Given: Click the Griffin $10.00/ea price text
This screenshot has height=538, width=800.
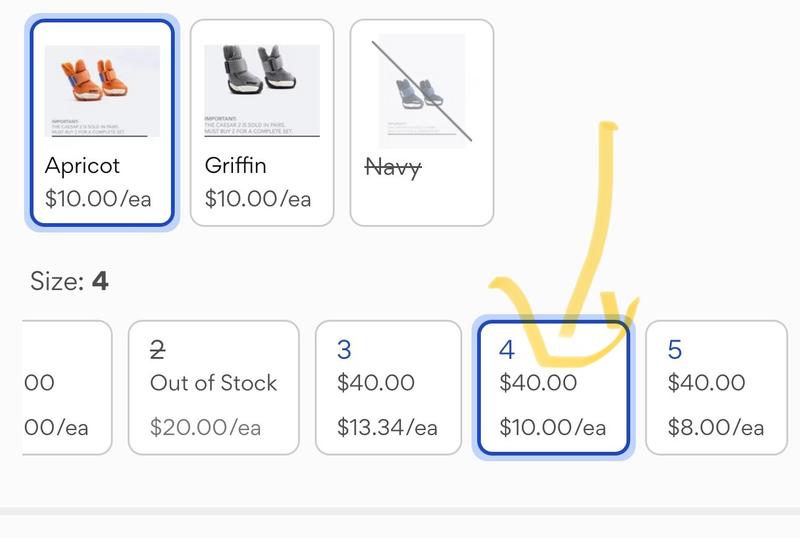Looking at the screenshot, I should pyautogui.click(x=258, y=198).
